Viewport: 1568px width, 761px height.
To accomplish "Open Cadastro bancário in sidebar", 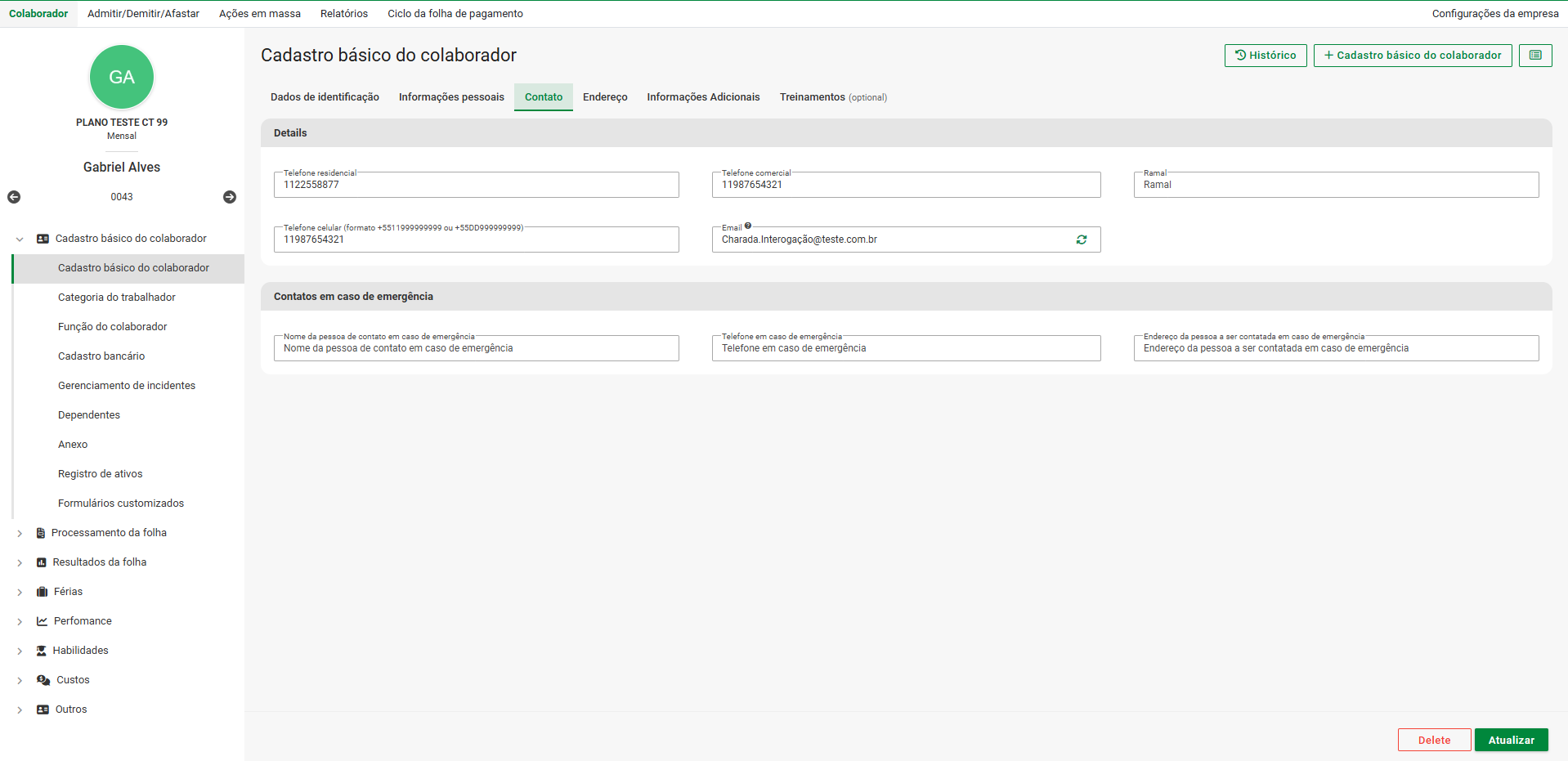I will (x=101, y=356).
